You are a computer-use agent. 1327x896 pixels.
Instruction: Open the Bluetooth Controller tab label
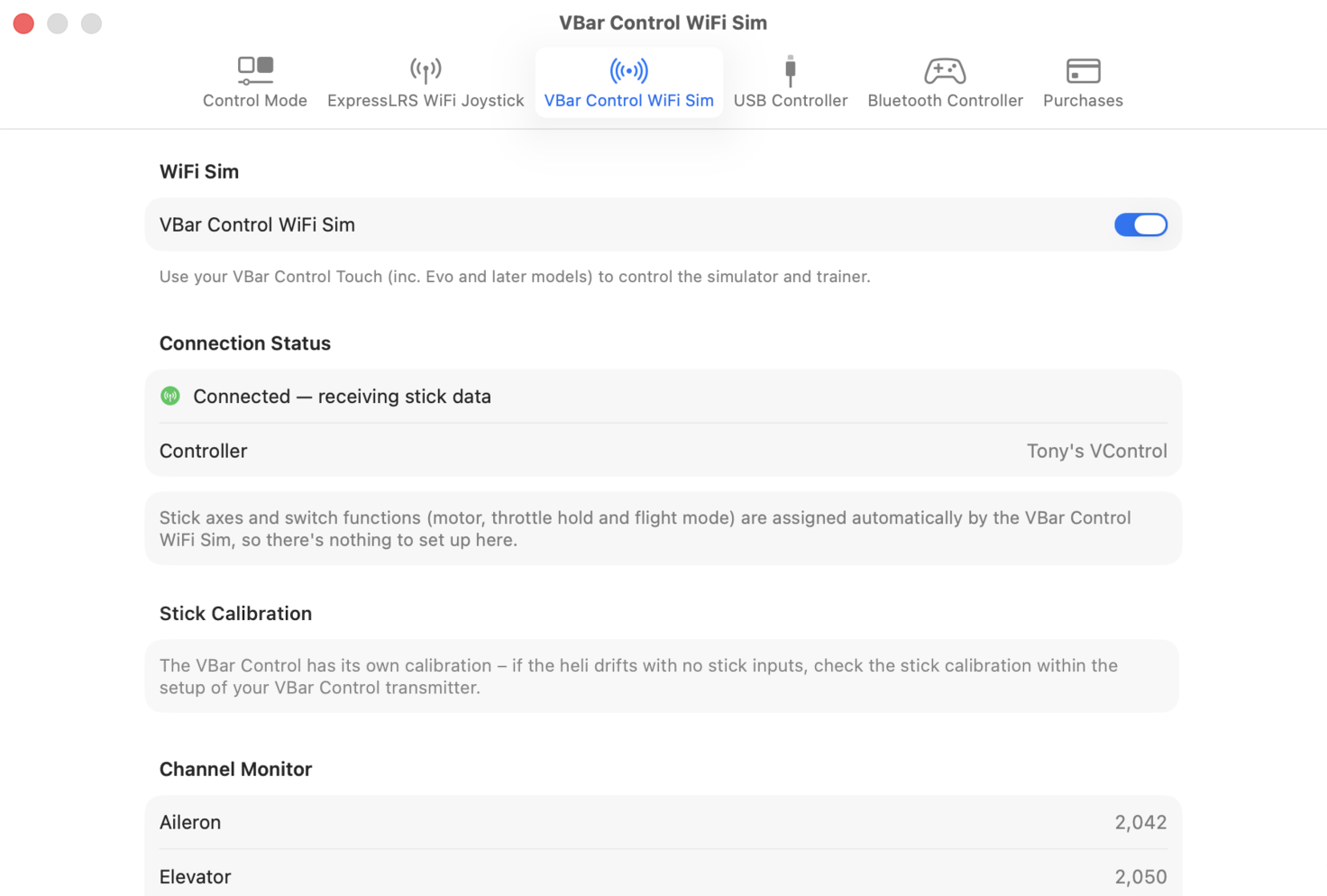point(945,100)
